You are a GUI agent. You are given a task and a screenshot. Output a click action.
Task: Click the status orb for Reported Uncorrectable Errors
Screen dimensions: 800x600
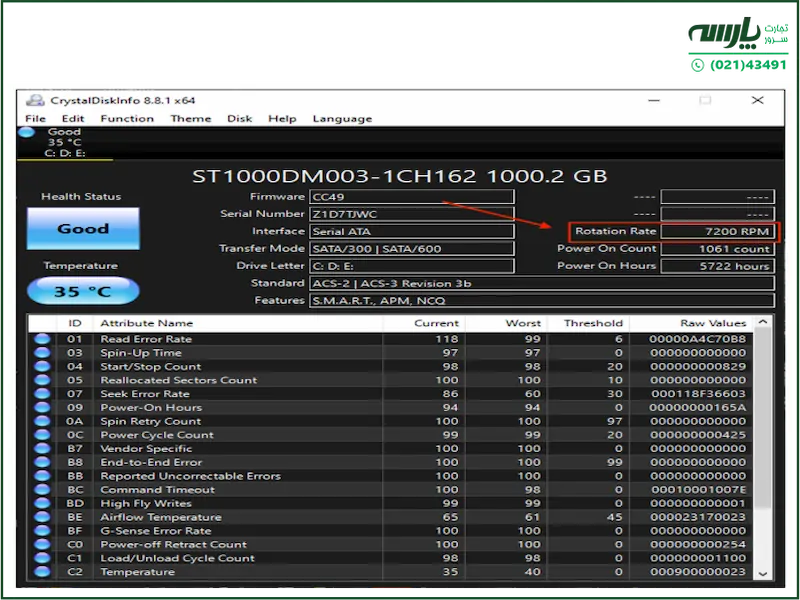click(42, 476)
